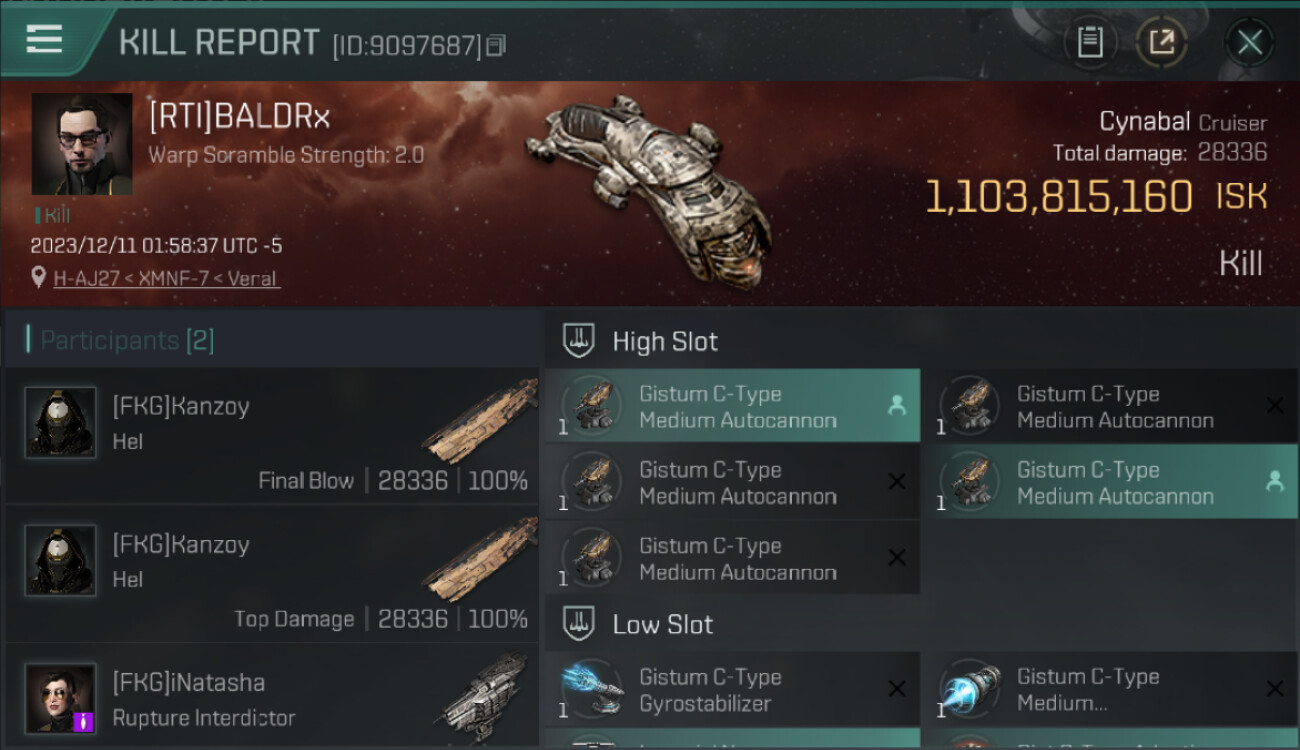1300x750 pixels.
Task: Open the clipboard report icon
Action: point(1090,42)
